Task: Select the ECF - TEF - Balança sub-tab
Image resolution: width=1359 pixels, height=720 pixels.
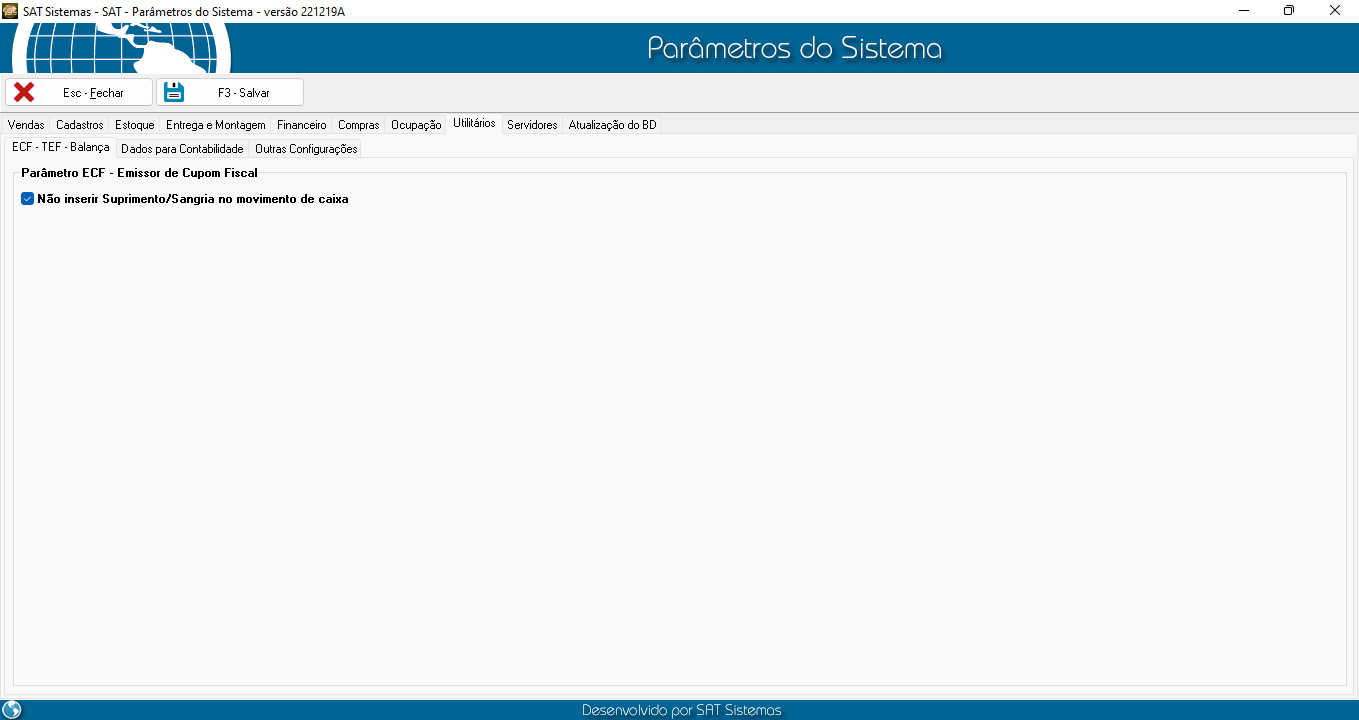Action: pyautogui.click(x=60, y=147)
